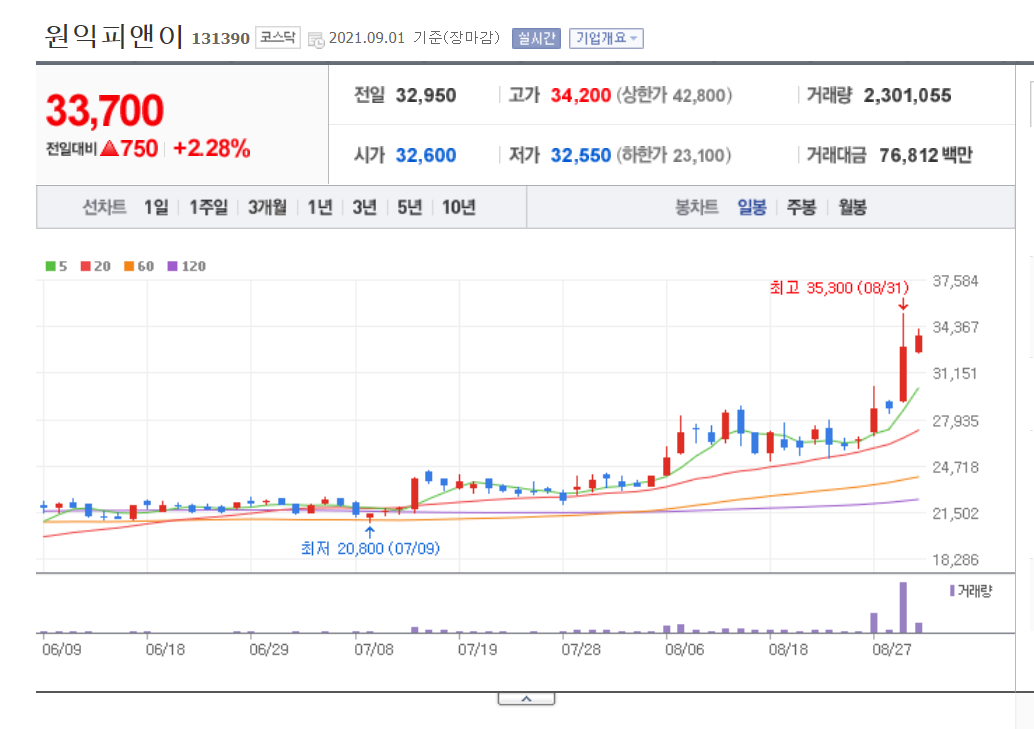The height and width of the screenshot is (729, 1034).
Task: Click the low price 32,550
Action: 581,156
